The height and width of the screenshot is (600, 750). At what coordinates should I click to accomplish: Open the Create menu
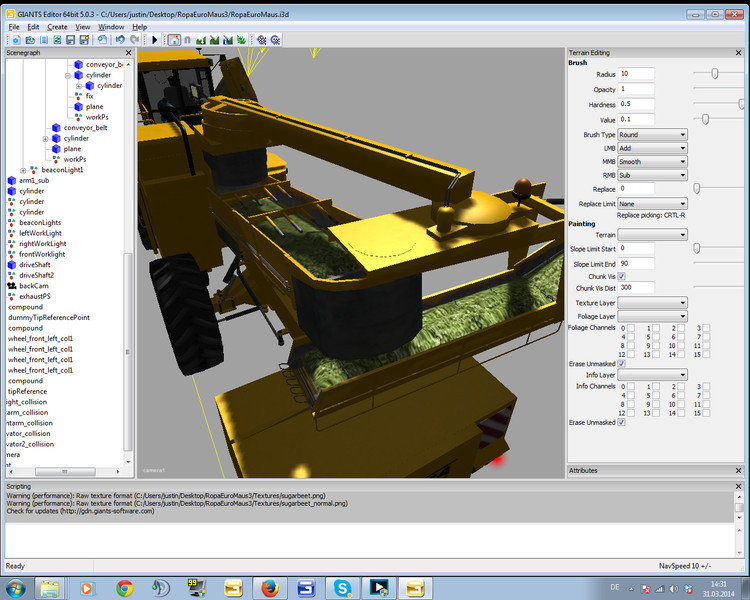(x=57, y=27)
